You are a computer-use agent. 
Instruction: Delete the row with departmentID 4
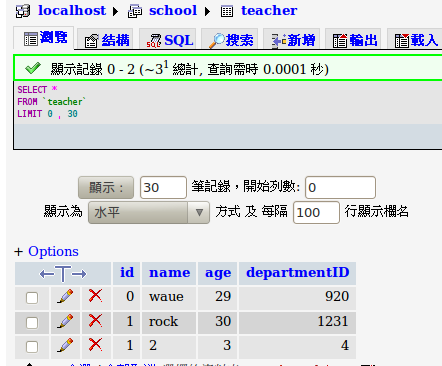pos(95,345)
